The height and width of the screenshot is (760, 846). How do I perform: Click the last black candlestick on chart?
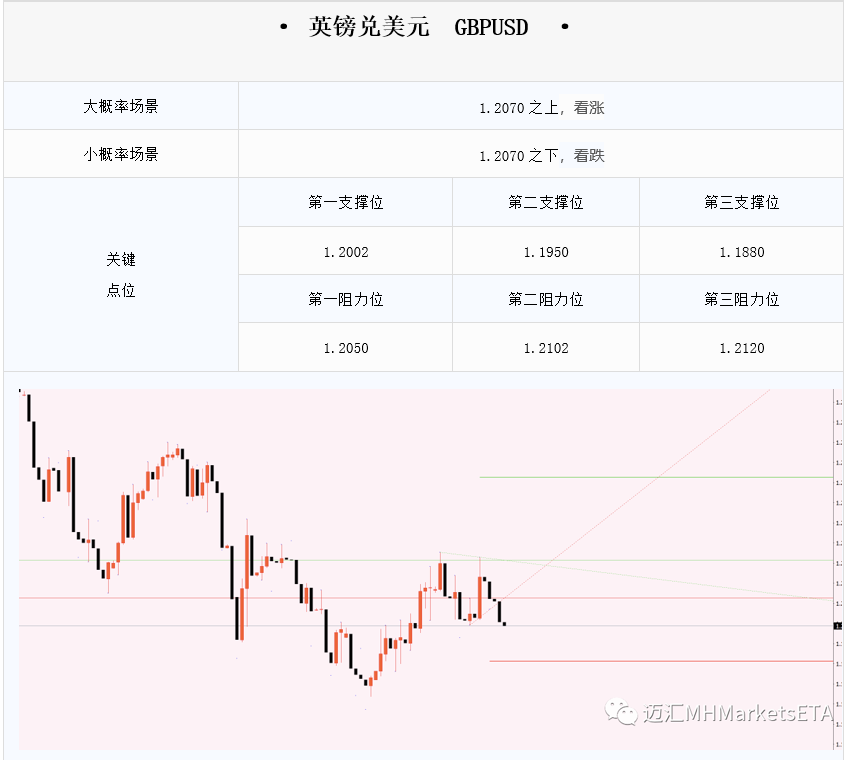(504, 624)
